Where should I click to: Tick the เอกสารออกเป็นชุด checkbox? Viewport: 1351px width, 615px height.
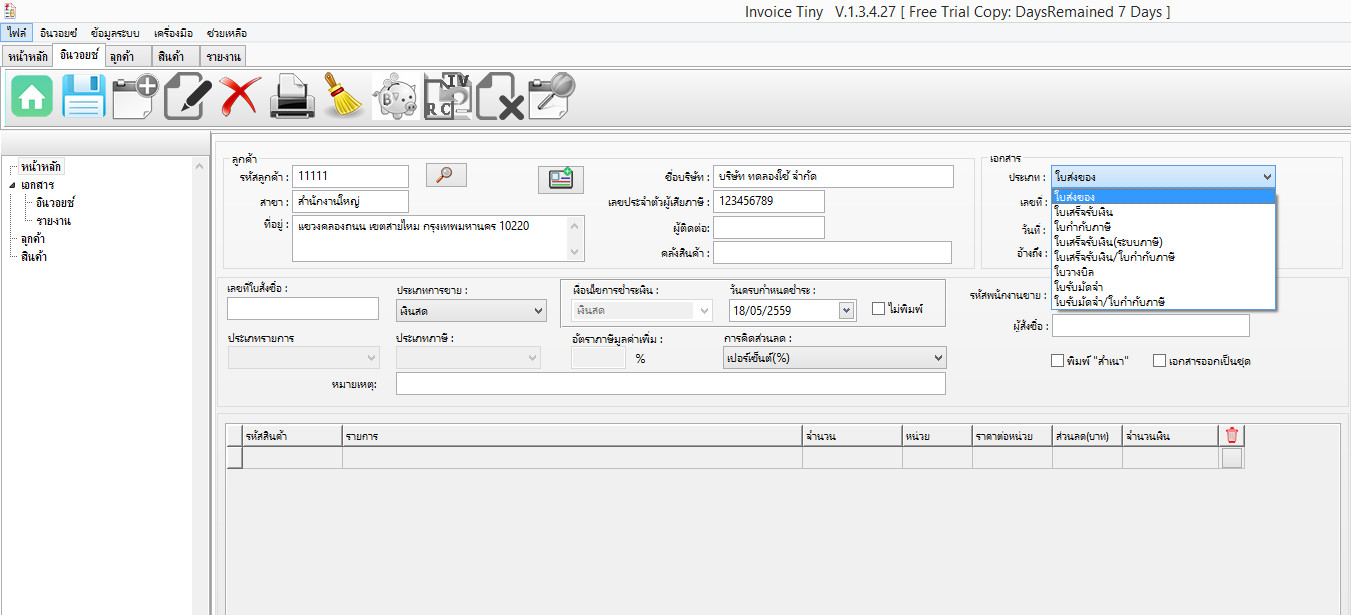coord(1159,361)
